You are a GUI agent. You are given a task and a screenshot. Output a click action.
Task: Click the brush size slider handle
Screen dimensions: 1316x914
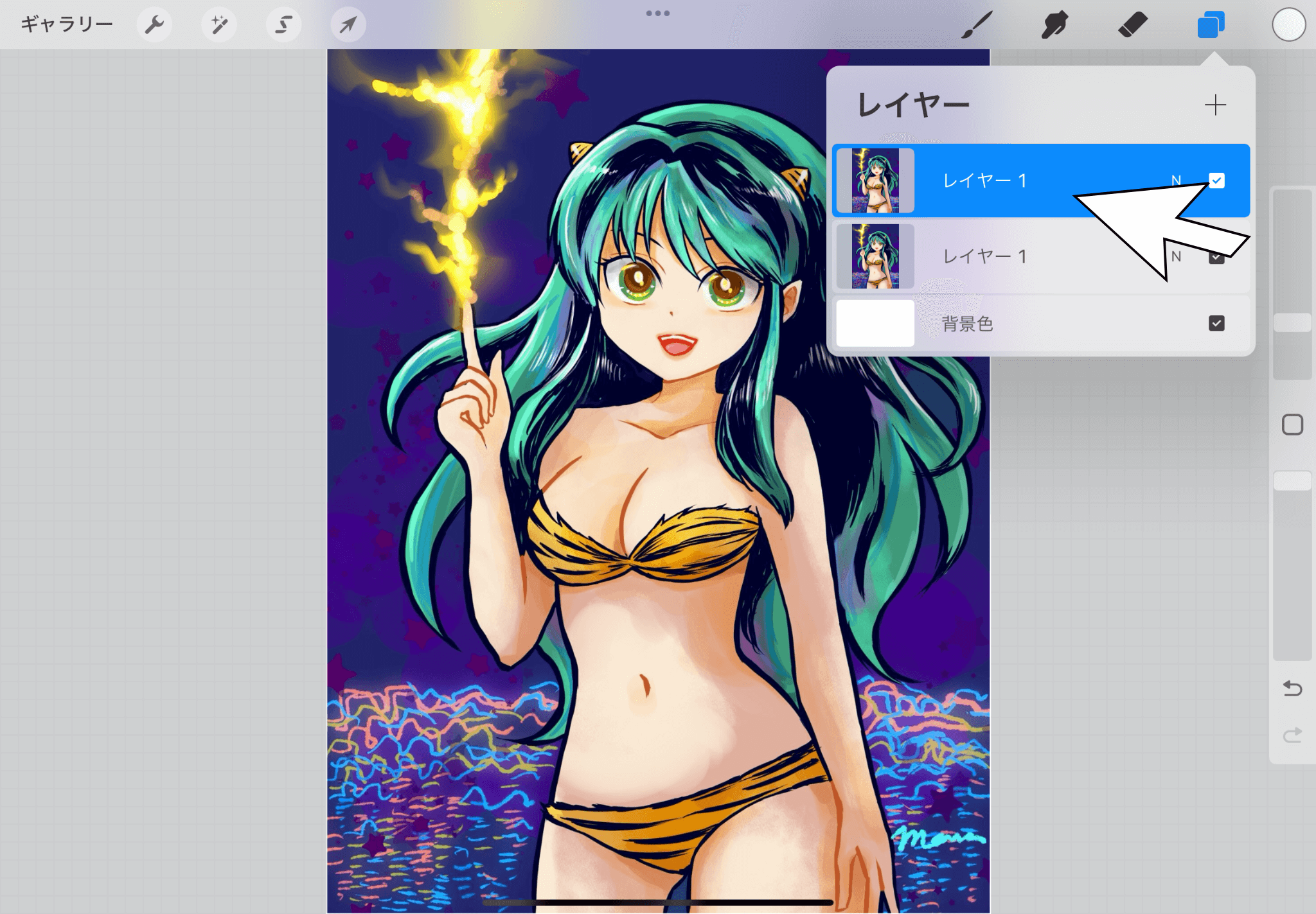(1292, 322)
